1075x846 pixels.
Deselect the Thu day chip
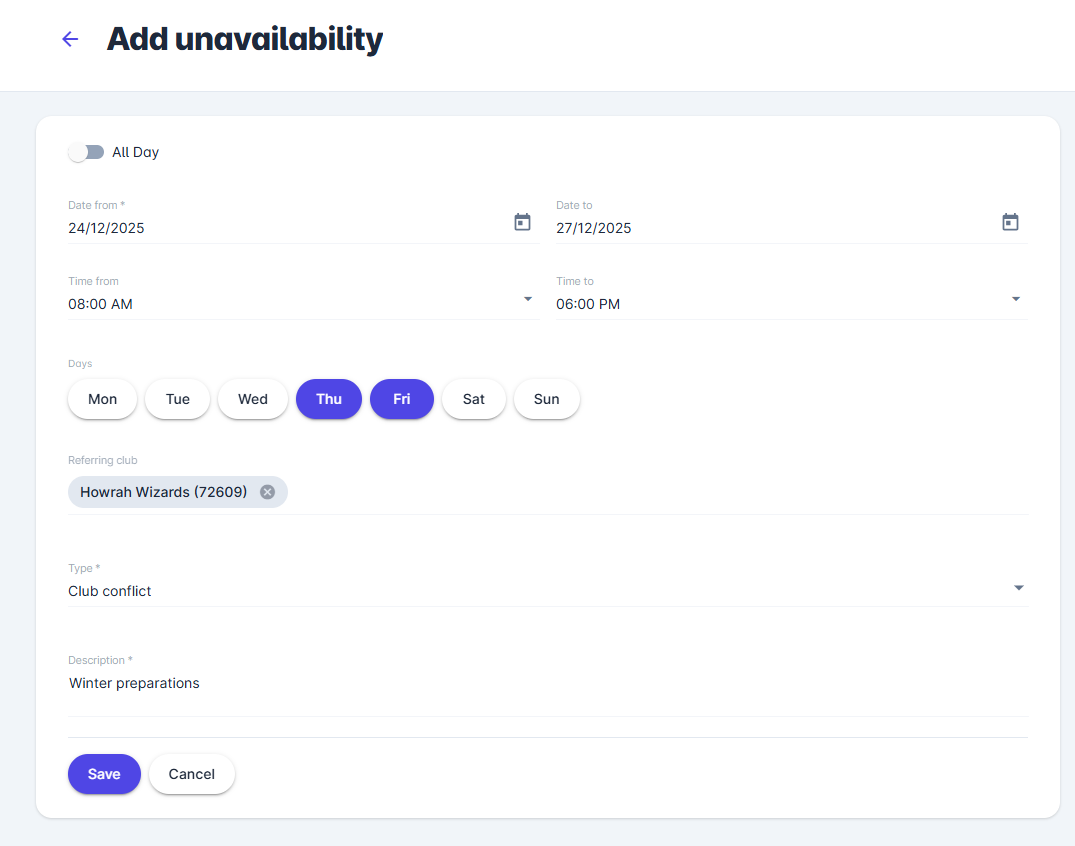[329, 399]
